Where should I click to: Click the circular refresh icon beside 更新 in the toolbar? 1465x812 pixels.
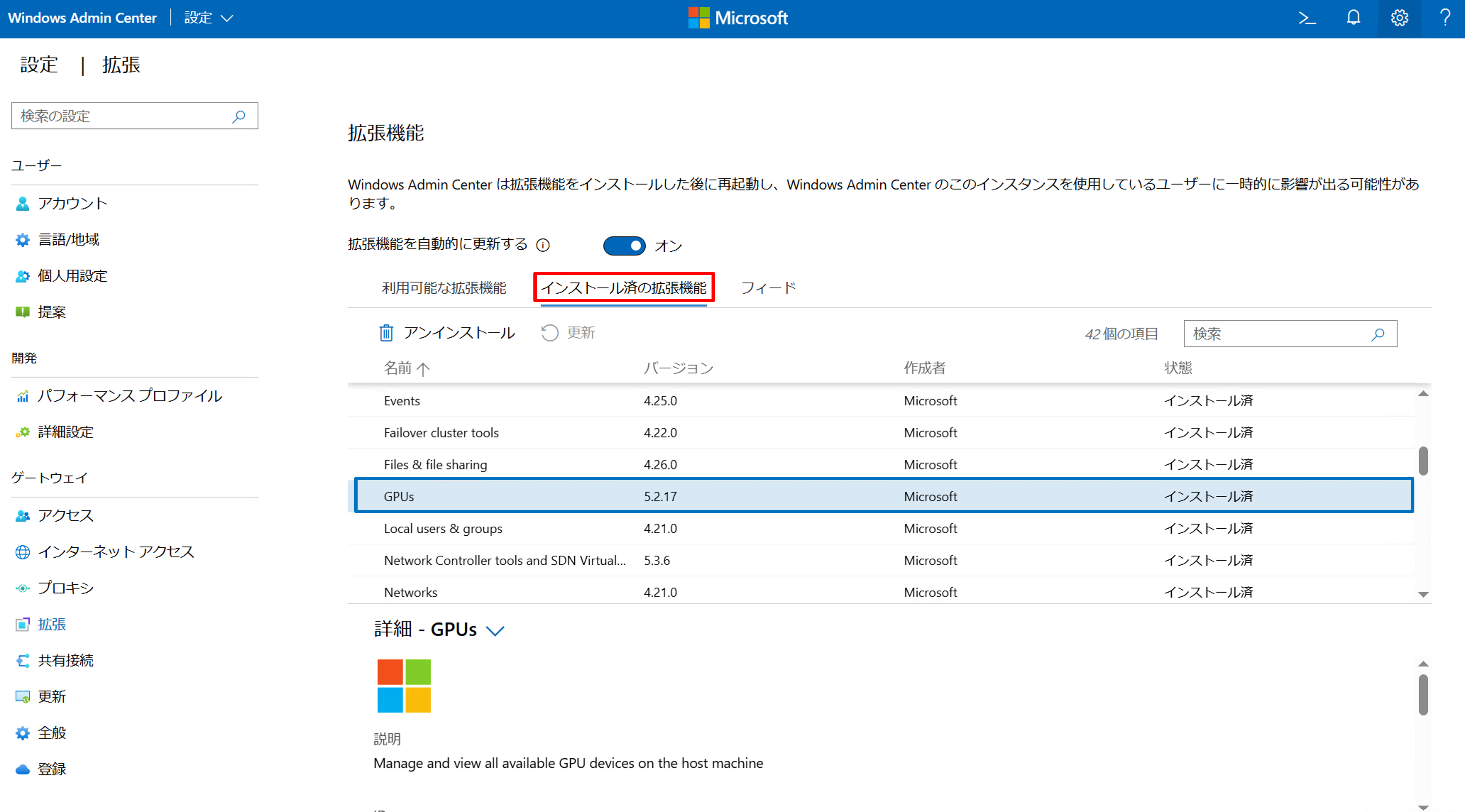tap(549, 333)
